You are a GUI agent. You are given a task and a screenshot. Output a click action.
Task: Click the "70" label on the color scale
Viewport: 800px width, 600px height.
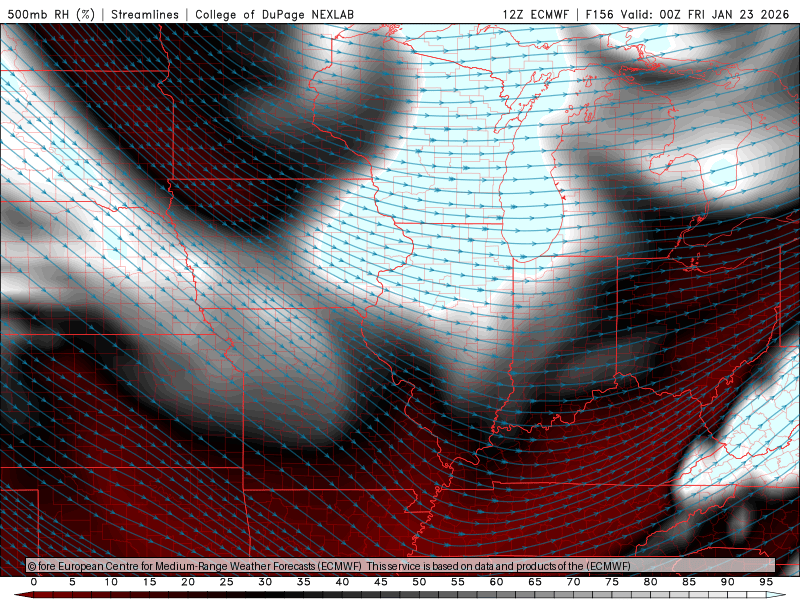click(x=573, y=582)
